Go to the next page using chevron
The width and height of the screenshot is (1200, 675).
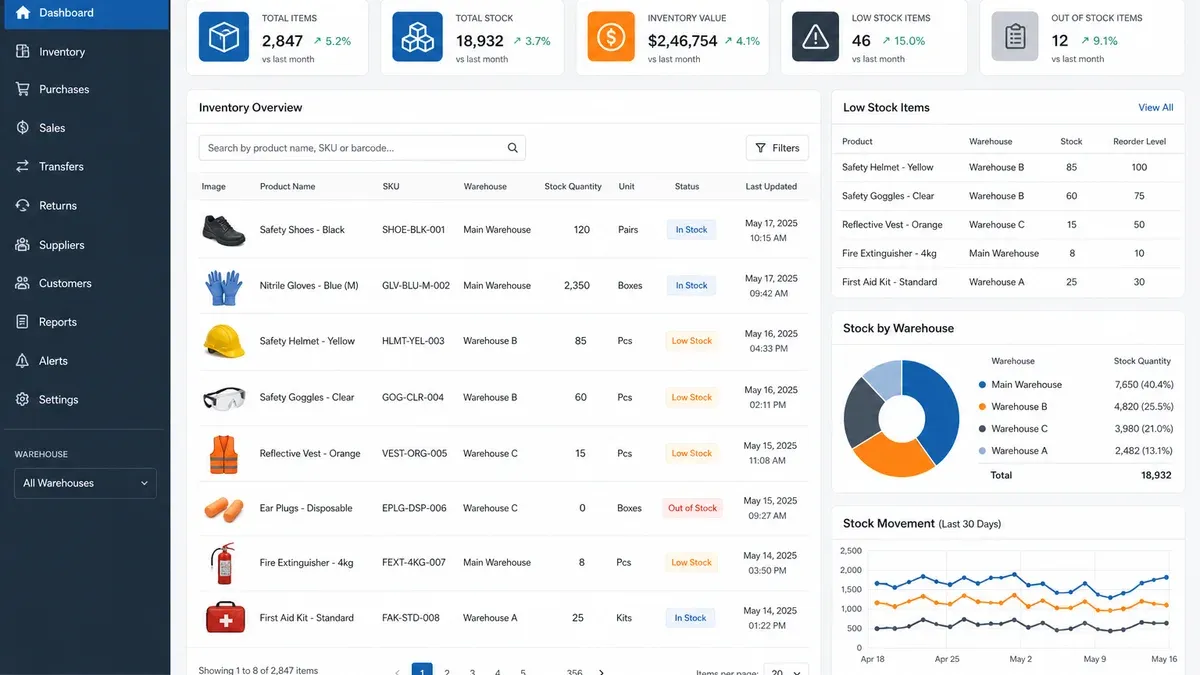[601, 672]
